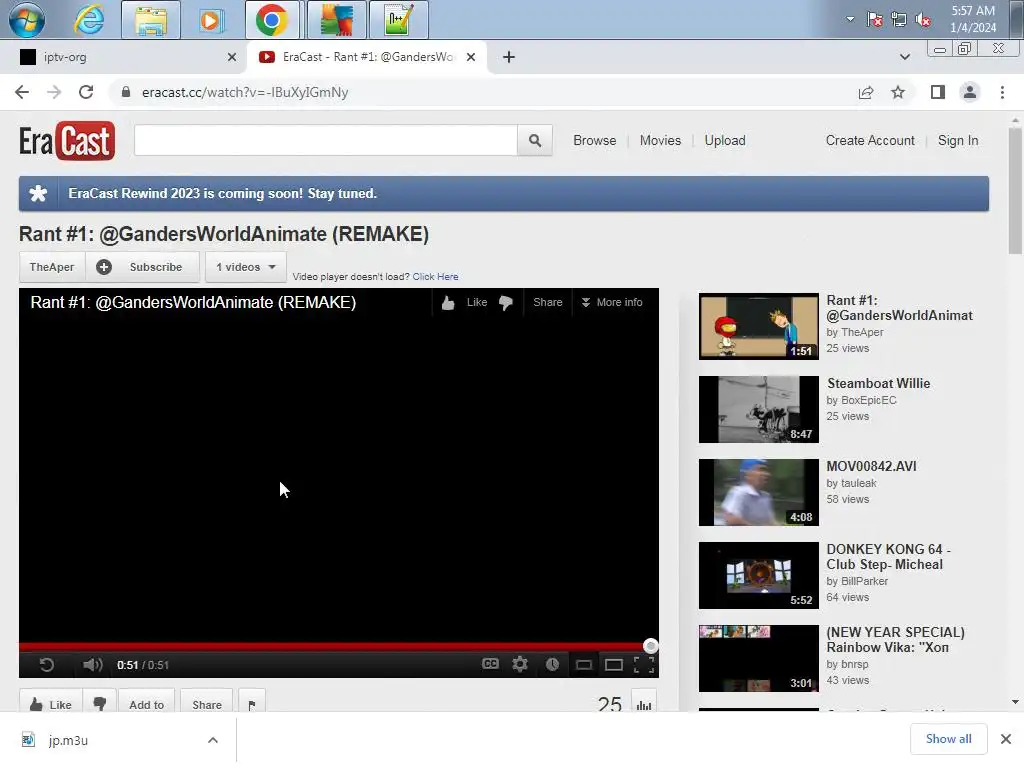The image size is (1024, 768).
Task: Click the thumbs-down icon in player overlay
Action: click(505, 302)
